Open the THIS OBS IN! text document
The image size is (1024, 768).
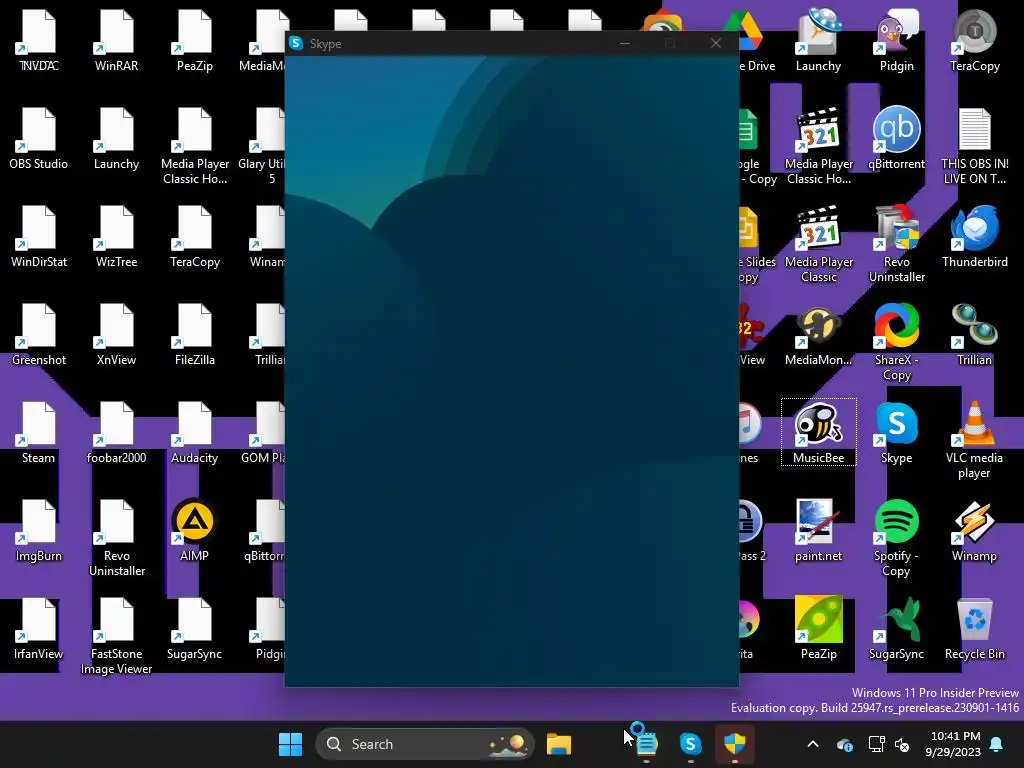coord(974,145)
